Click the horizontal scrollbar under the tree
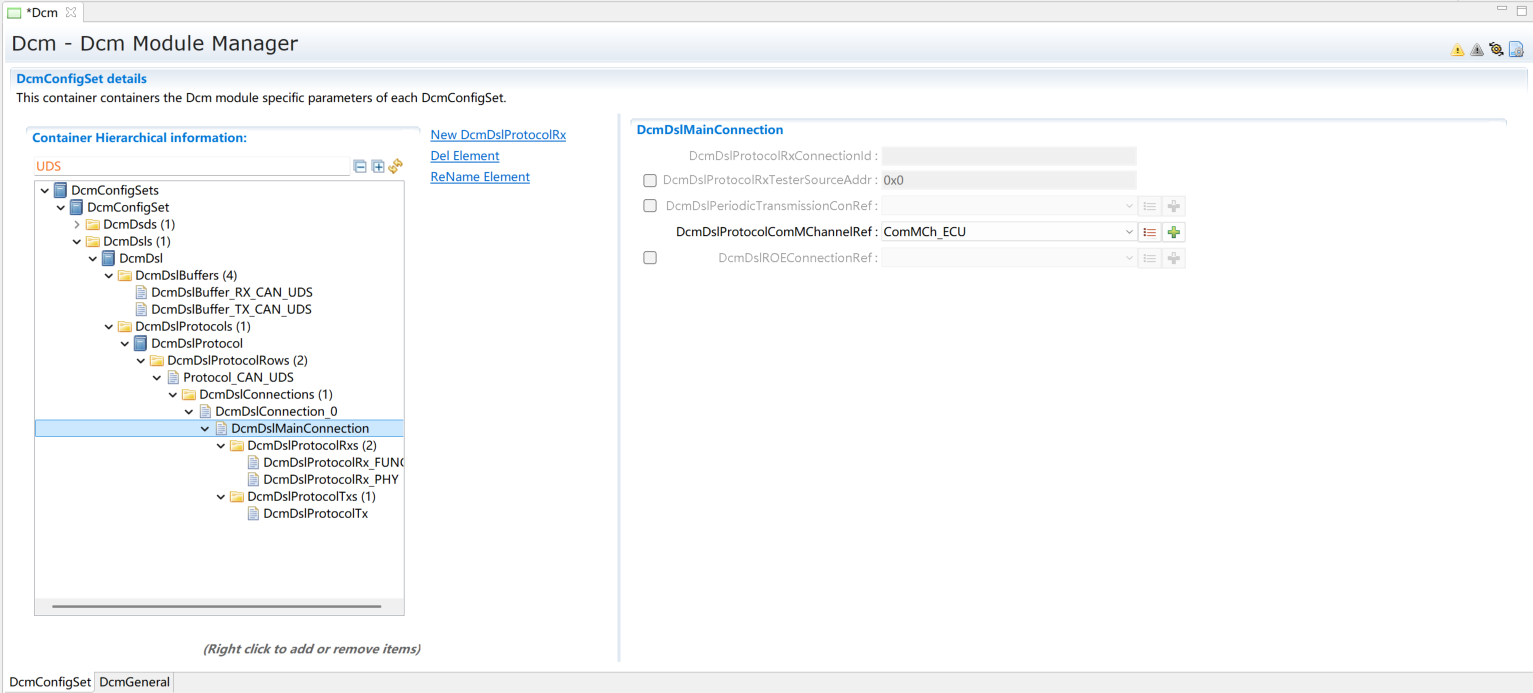 pyautogui.click(x=216, y=606)
